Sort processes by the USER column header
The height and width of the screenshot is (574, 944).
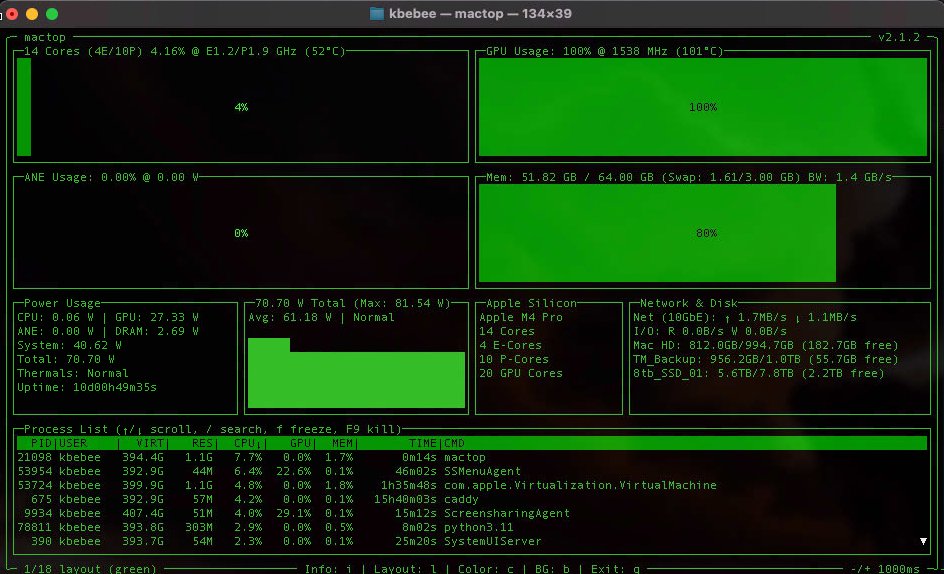coord(73,443)
